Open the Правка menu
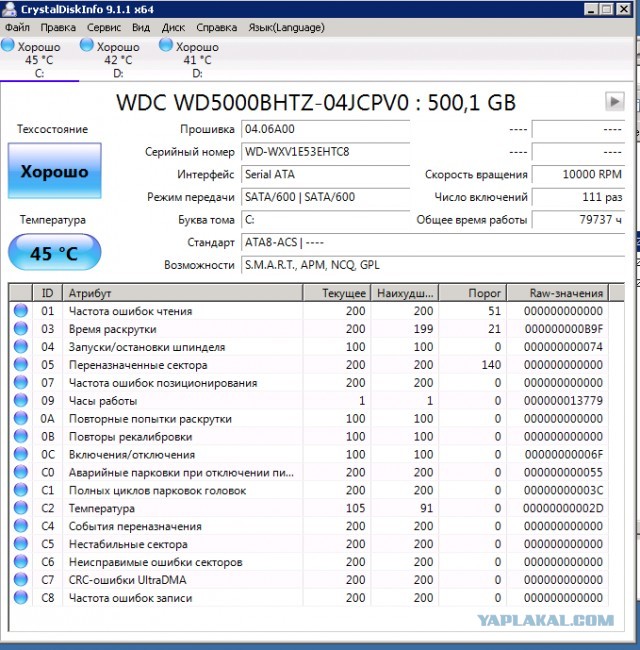 (58, 28)
